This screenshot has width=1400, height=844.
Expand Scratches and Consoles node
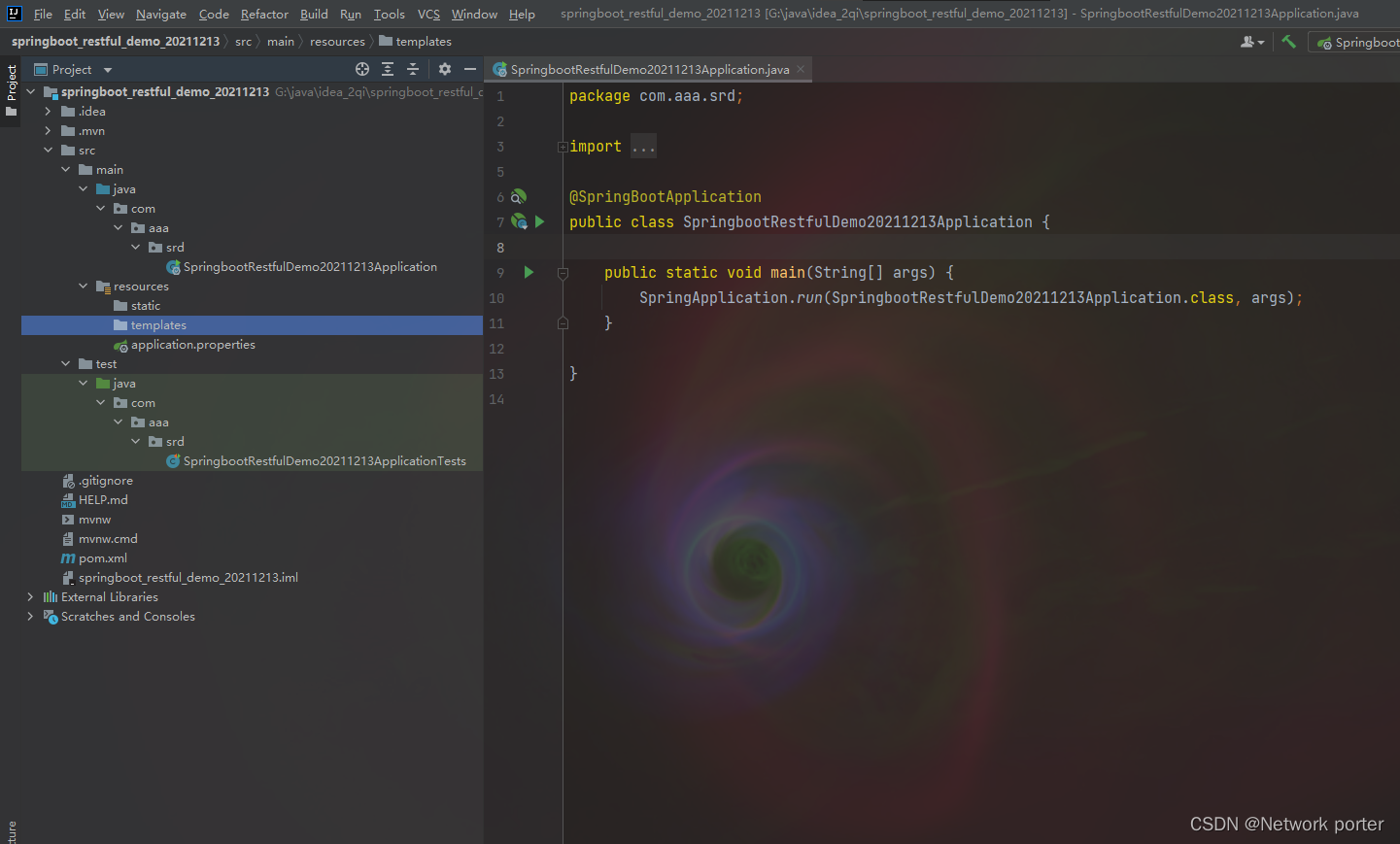click(30, 616)
